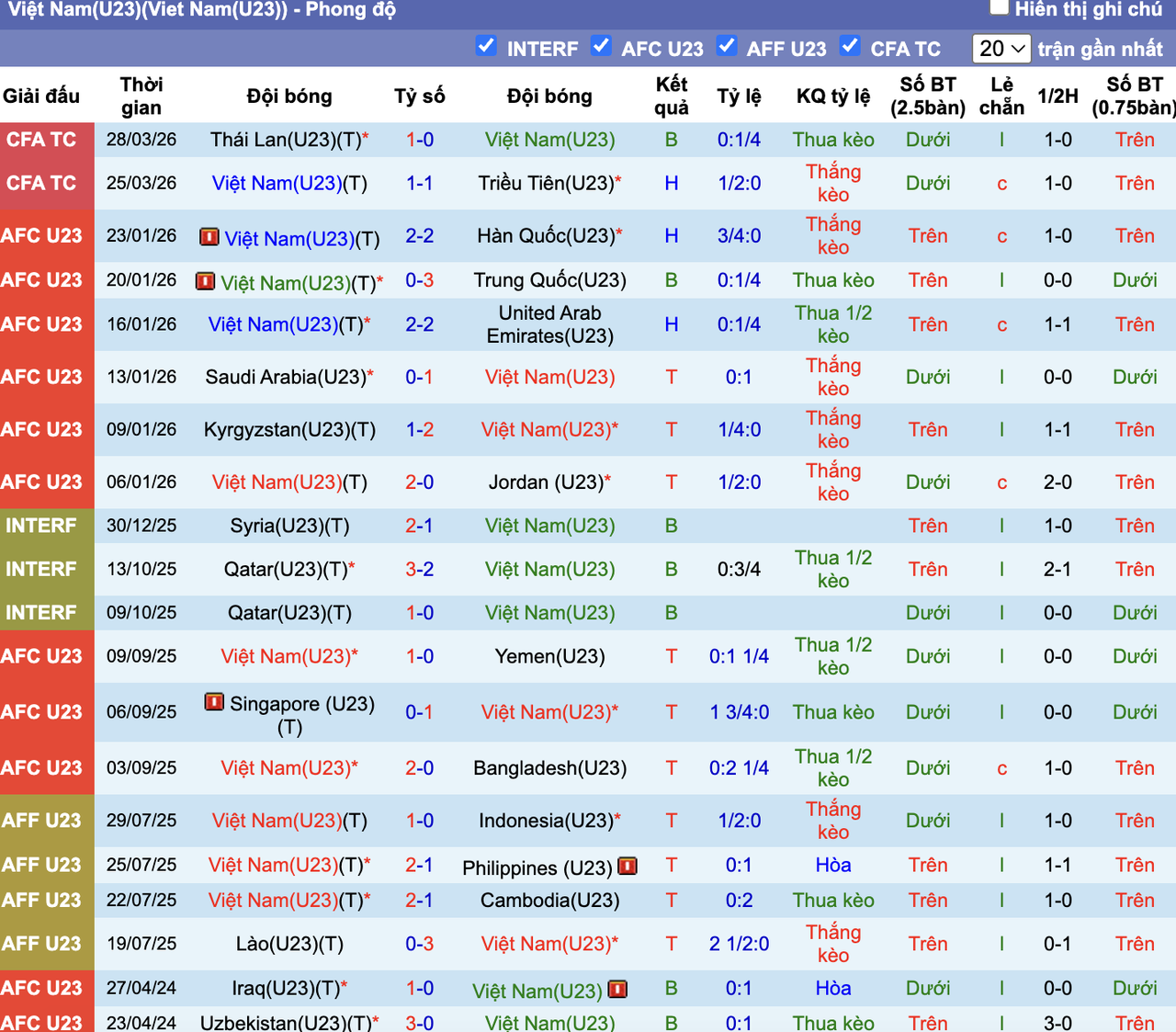1176x1032 pixels.
Task: Click the 3-2 score of Qatar match on 13/10/25
Action: click(x=420, y=569)
